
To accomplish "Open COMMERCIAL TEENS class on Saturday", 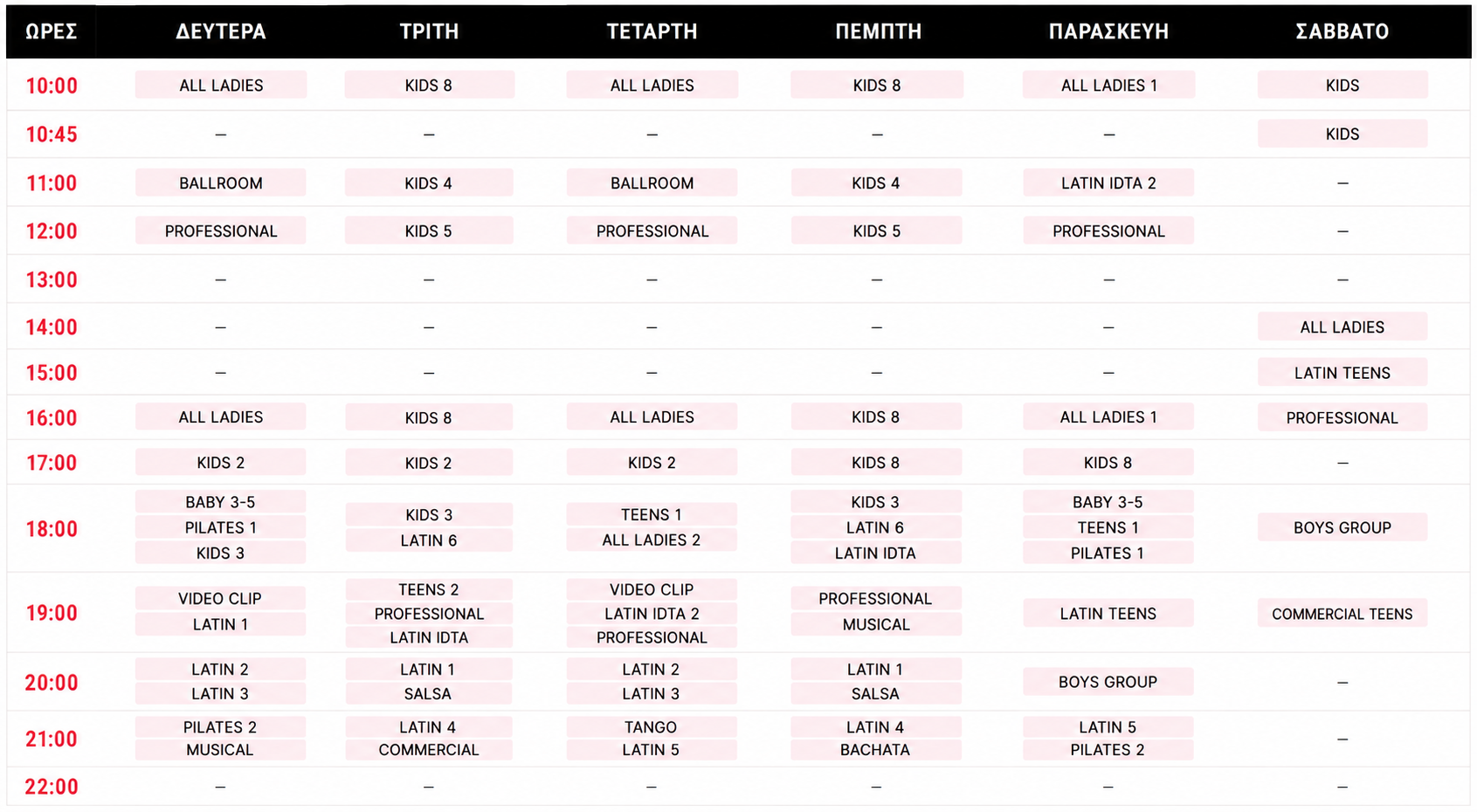I will [x=1342, y=613].
